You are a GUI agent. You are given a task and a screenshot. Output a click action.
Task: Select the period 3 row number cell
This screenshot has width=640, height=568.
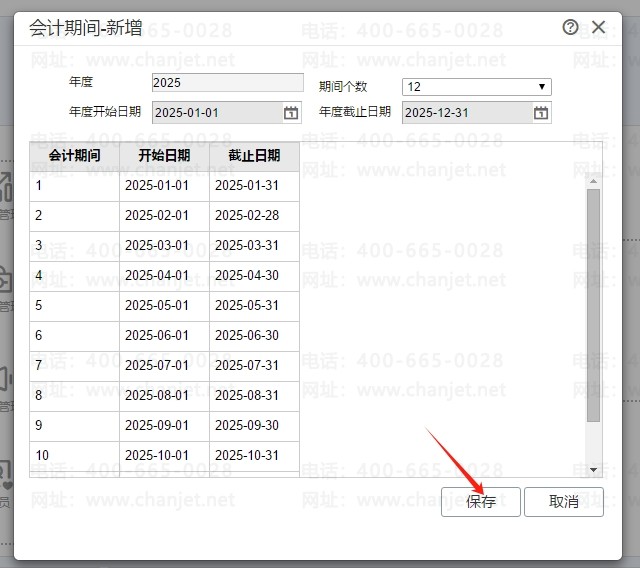pyautogui.click(x=75, y=246)
